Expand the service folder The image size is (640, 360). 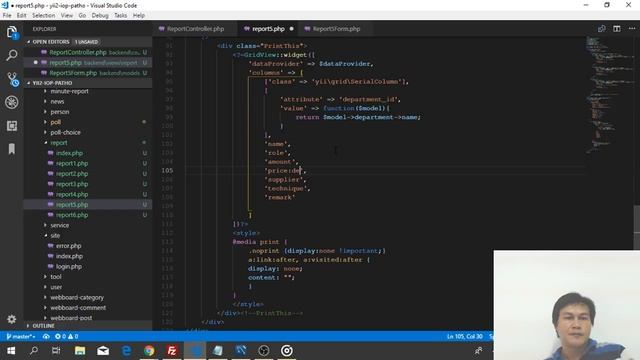[x=60, y=225]
